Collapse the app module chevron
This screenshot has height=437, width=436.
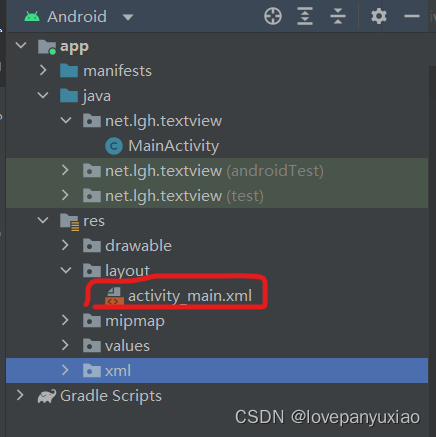pyautogui.click(x=21, y=45)
